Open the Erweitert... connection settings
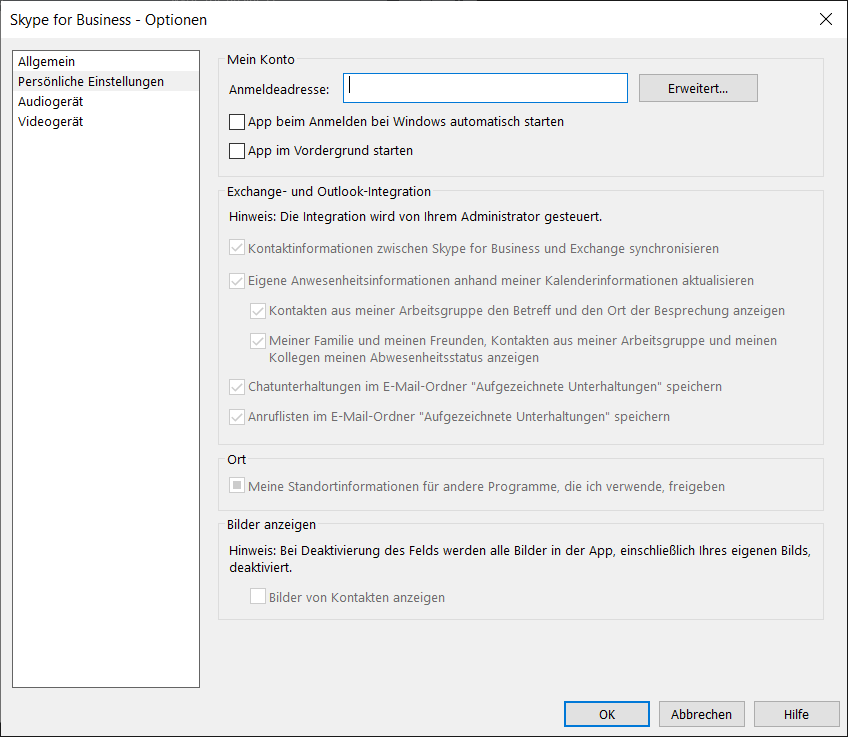 pyautogui.click(x=698, y=88)
